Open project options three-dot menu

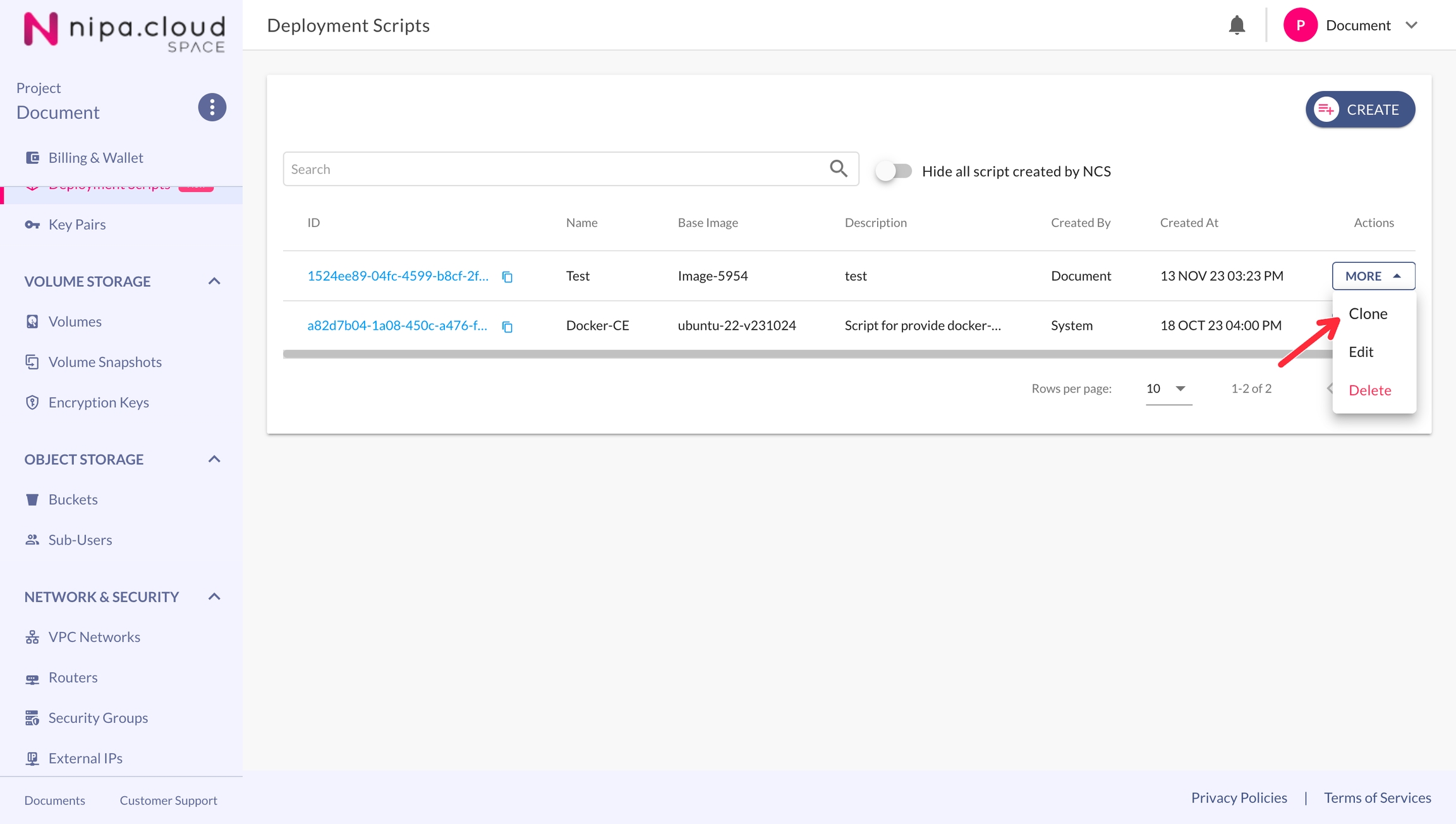[x=212, y=107]
